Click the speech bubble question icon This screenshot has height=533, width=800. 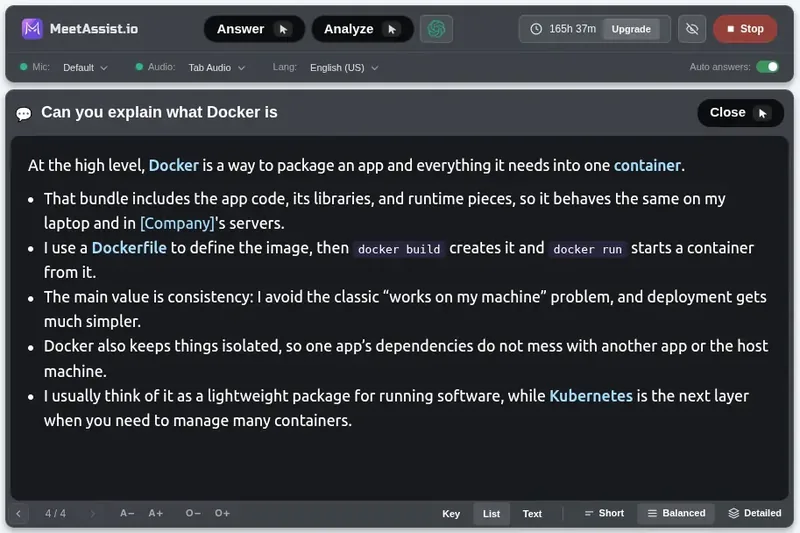(23, 113)
